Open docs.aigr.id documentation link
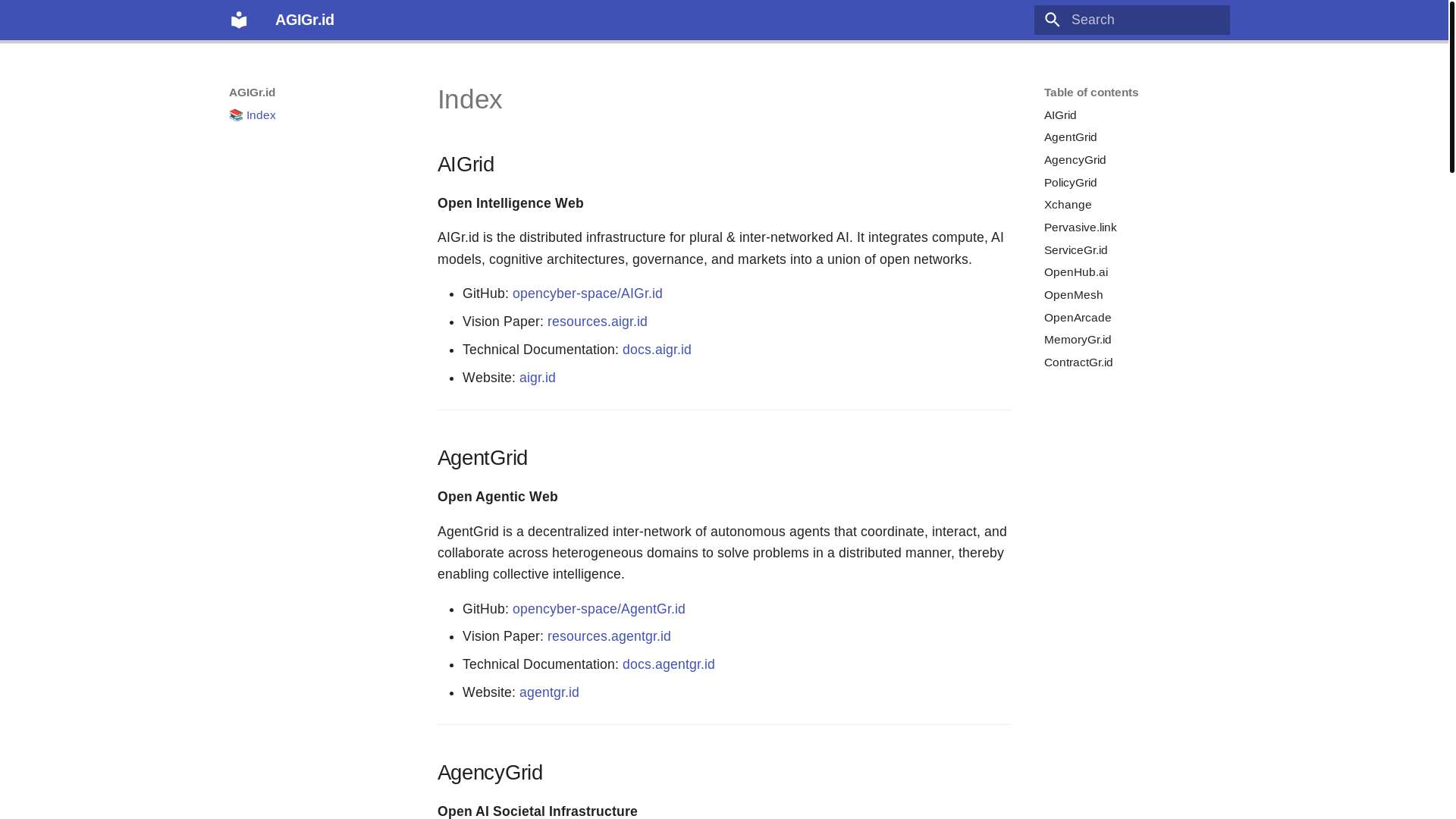 [x=657, y=350]
